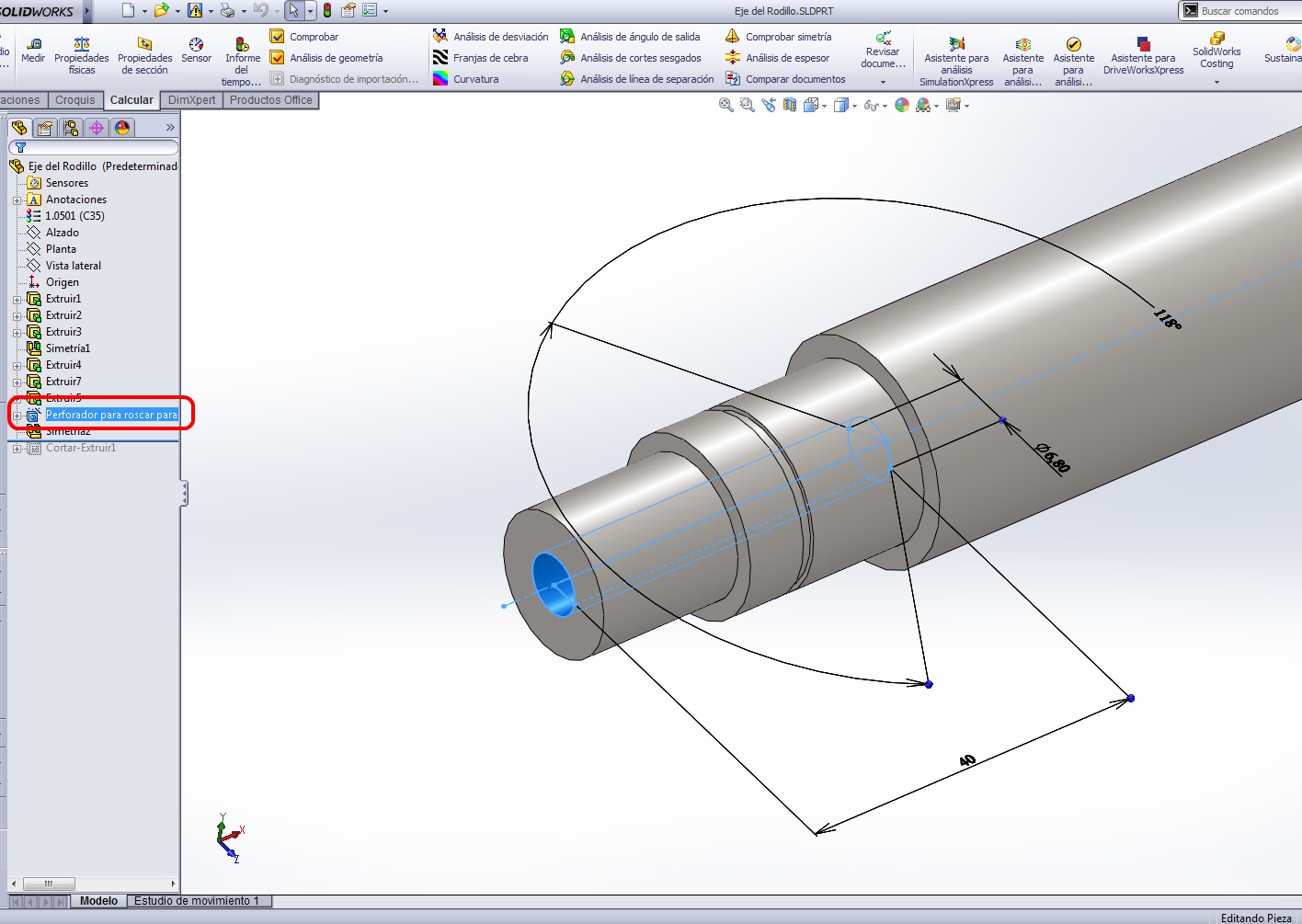The height and width of the screenshot is (924, 1302).
Task: Click Open file folder icon
Action: [x=162, y=10]
